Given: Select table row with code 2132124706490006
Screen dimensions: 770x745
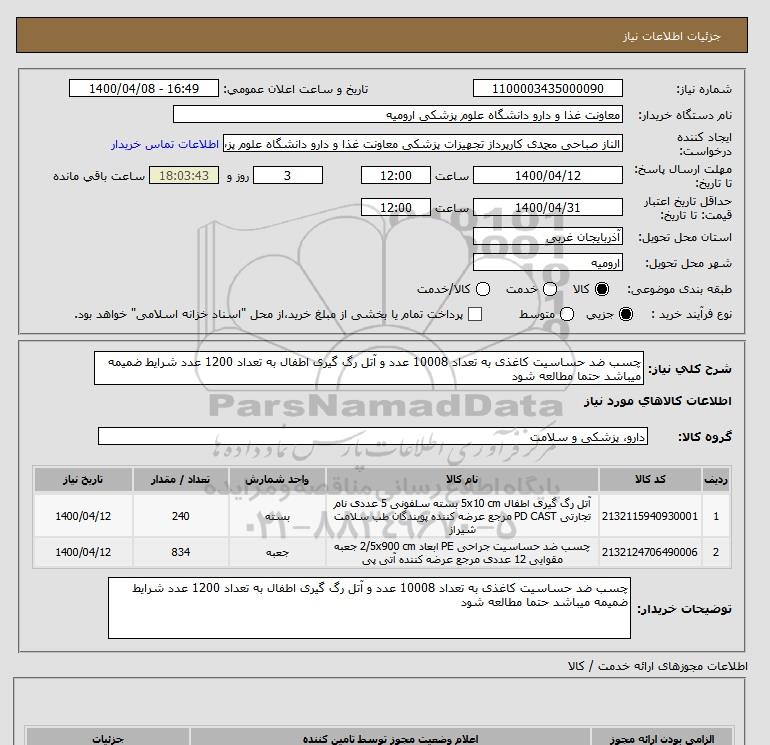Looking at the screenshot, I should click(382, 552).
